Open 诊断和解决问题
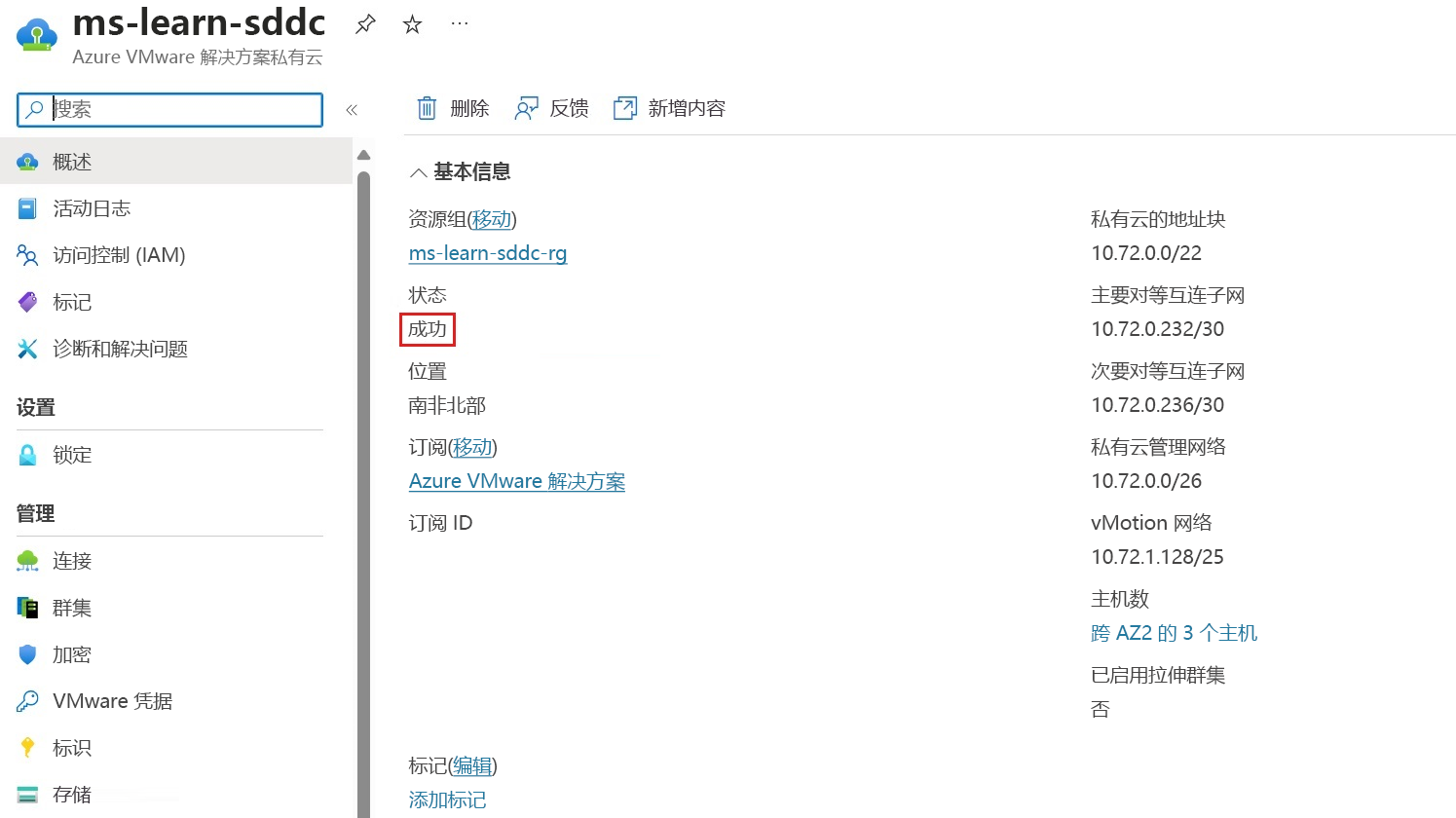The image size is (1456, 818). coord(120,349)
